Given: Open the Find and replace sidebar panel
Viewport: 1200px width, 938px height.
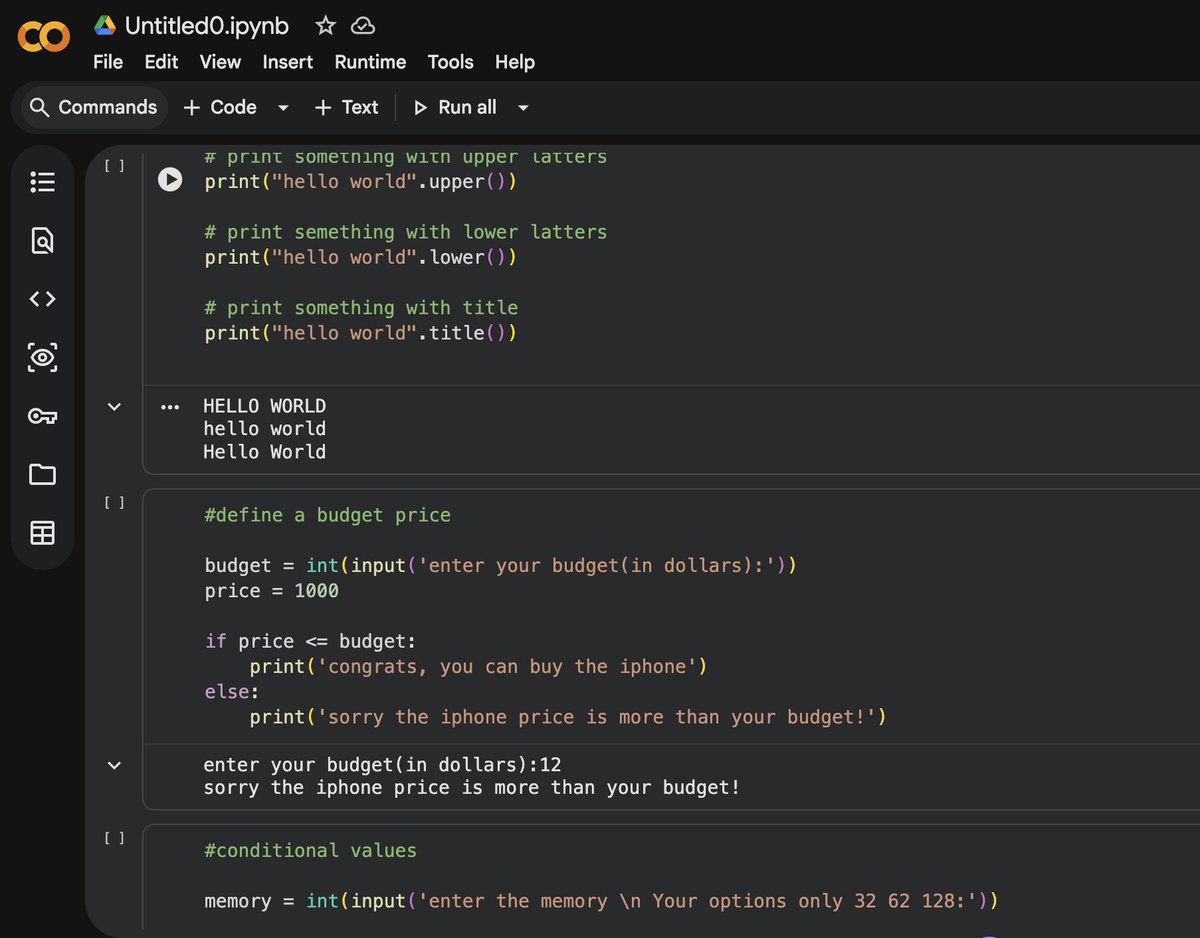Looking at the screenshot, I should tap(43, 241).
